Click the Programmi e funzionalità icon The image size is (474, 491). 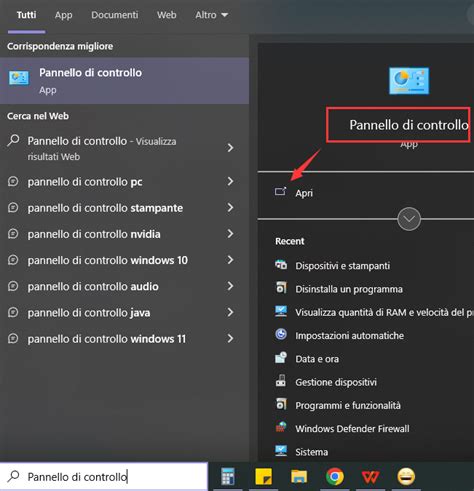[x=281, y=404]
